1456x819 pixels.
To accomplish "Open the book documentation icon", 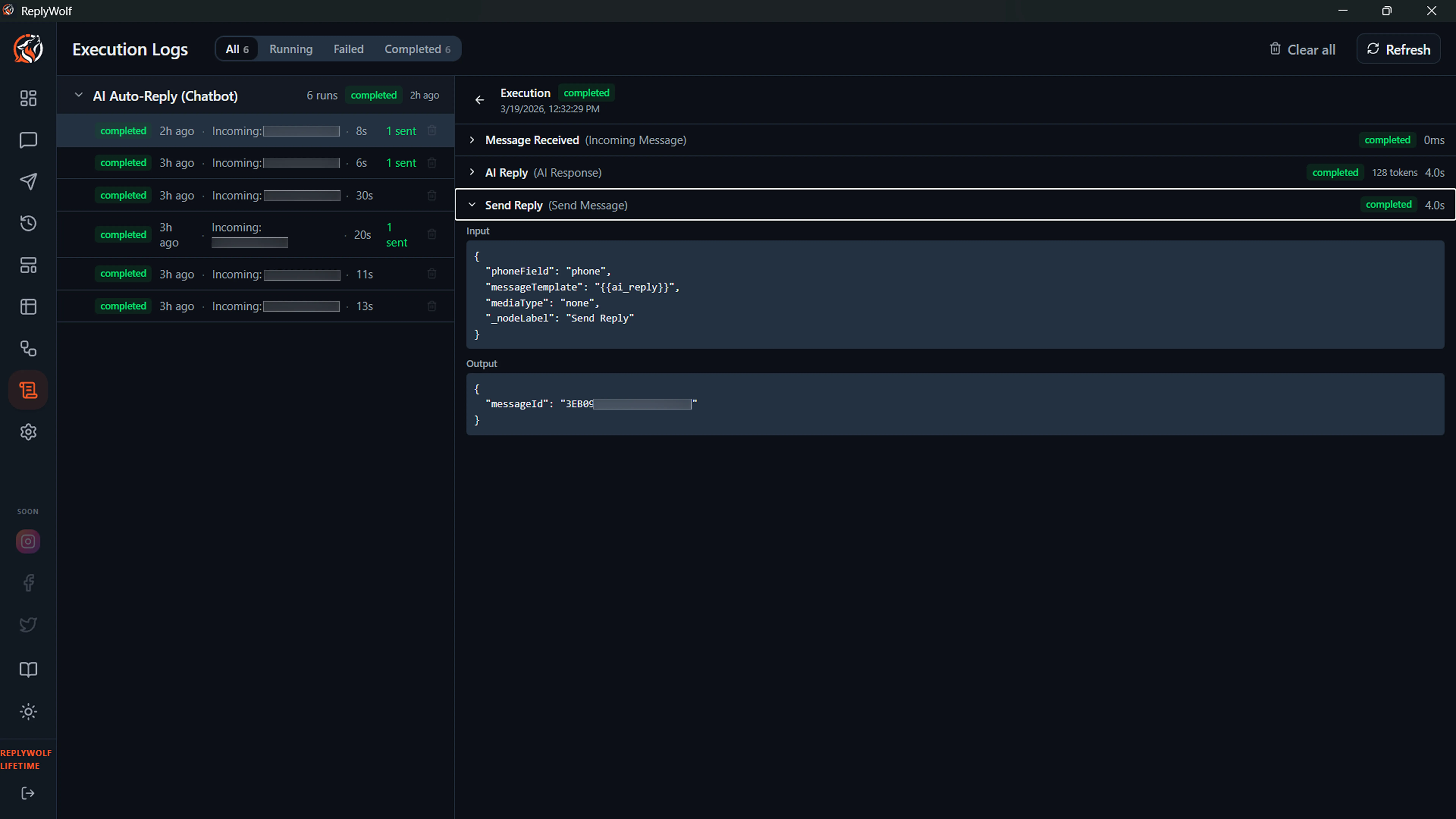I will coord(28,670).
